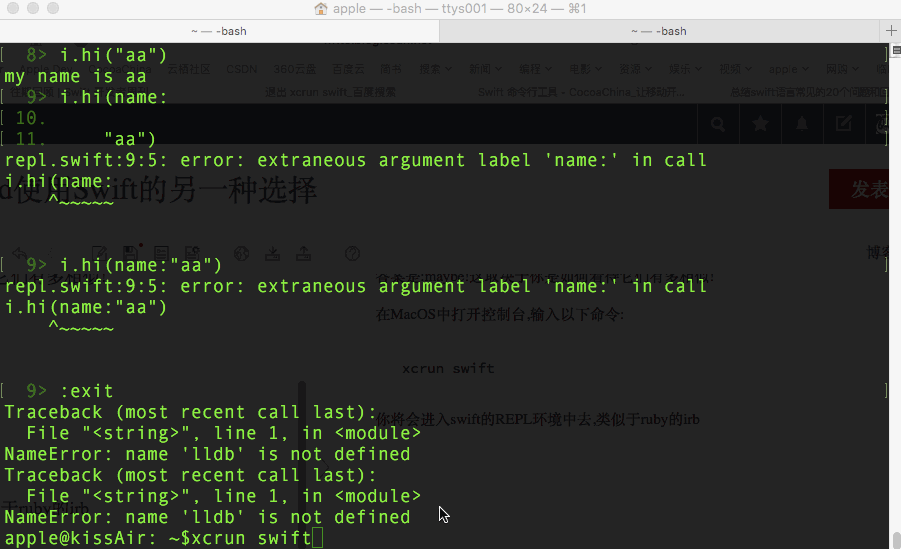Open the 360云盘 bookmark in browser
The image size is (901, 549).
[295, 69]
